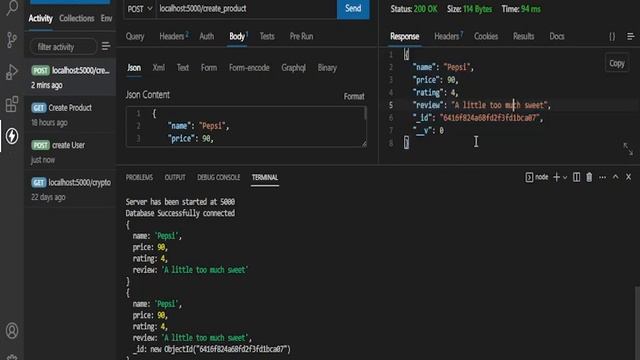Open the Pre Run tab
This screenshot has width=640, height=360.
tap(301, 36)
